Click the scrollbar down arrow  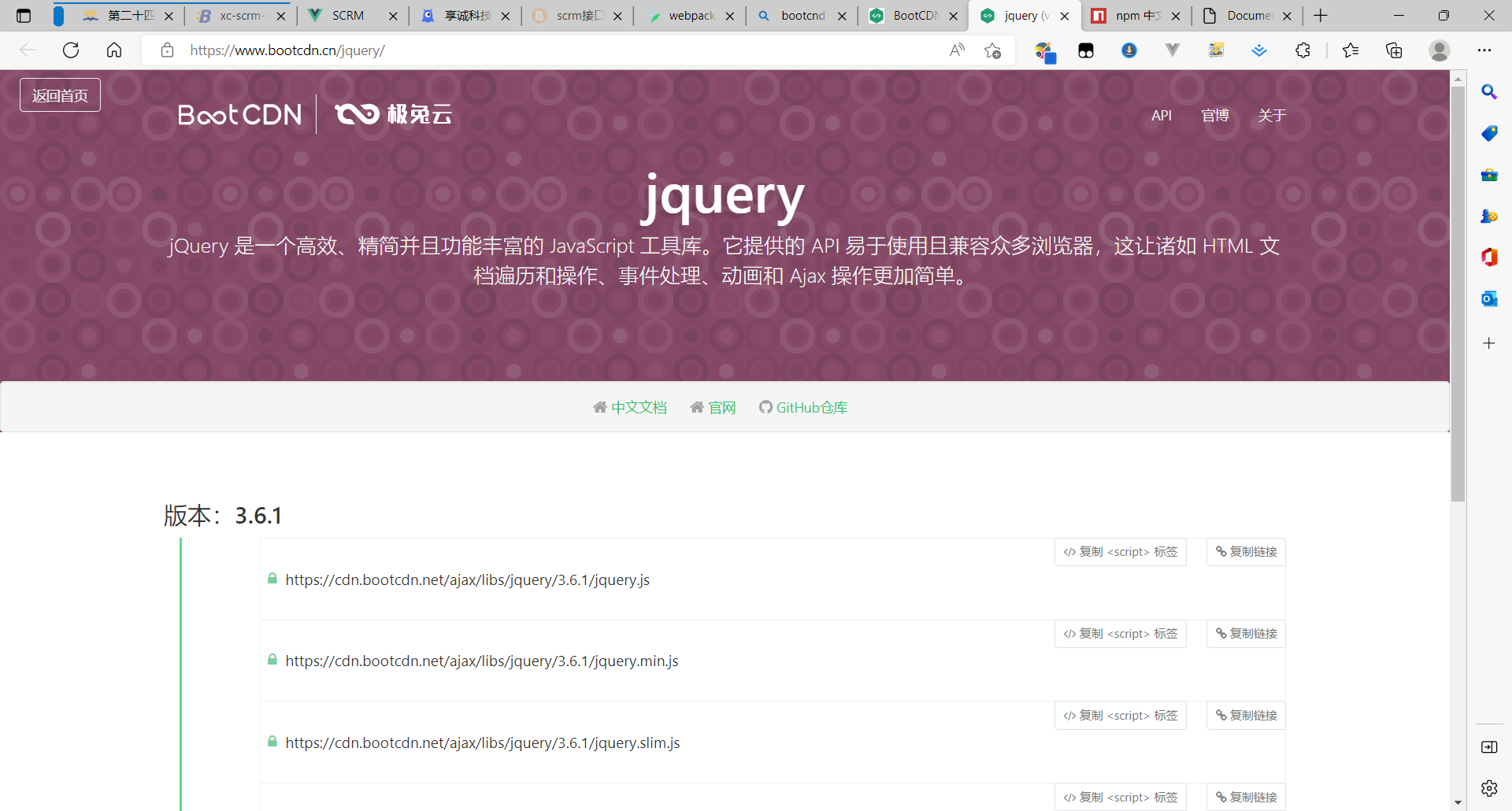tap(1458, 803)
